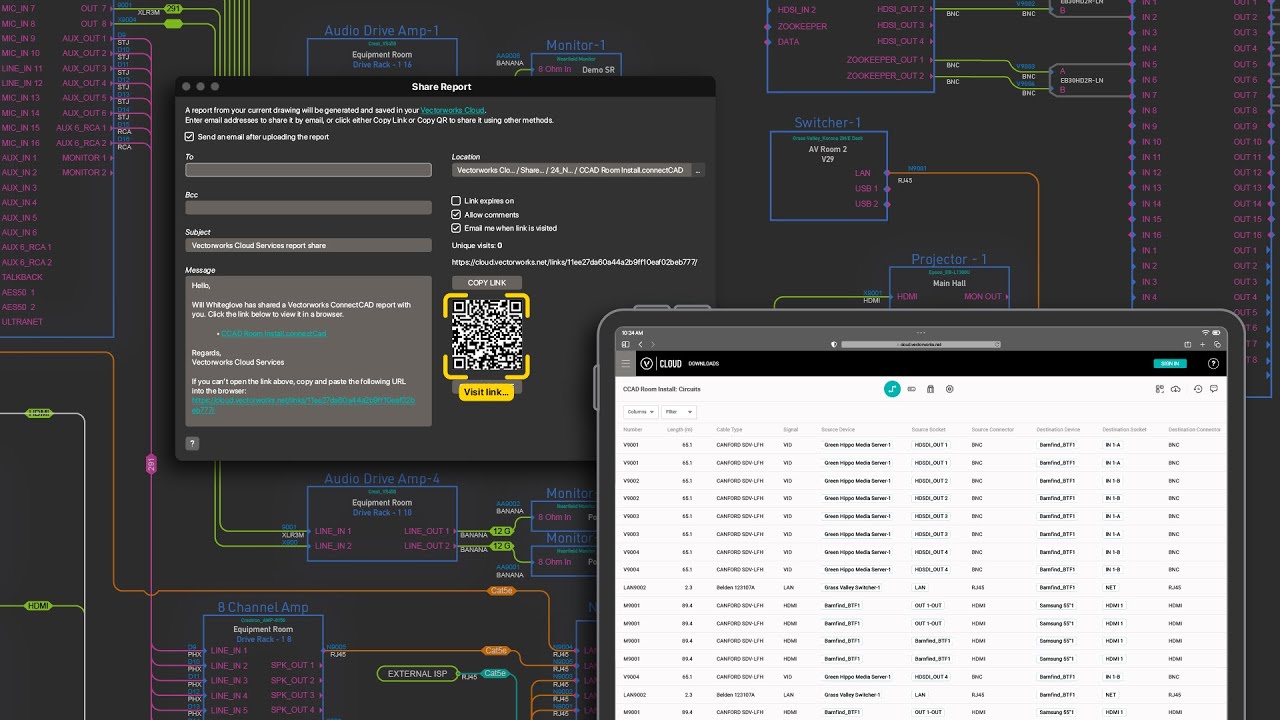Click the COPY LINK button
This screenshot has width=1280, height=720.
[487, 283]
